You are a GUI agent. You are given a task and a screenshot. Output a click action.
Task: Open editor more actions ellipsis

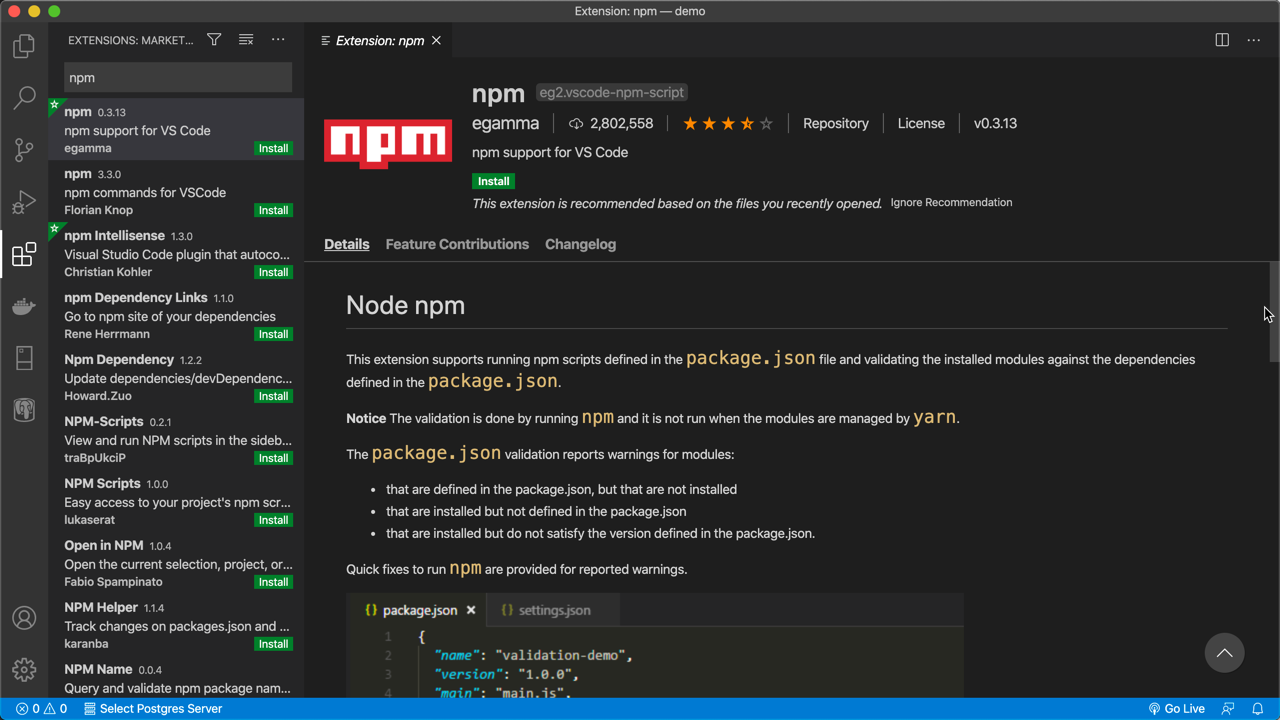coord(1254,40)
